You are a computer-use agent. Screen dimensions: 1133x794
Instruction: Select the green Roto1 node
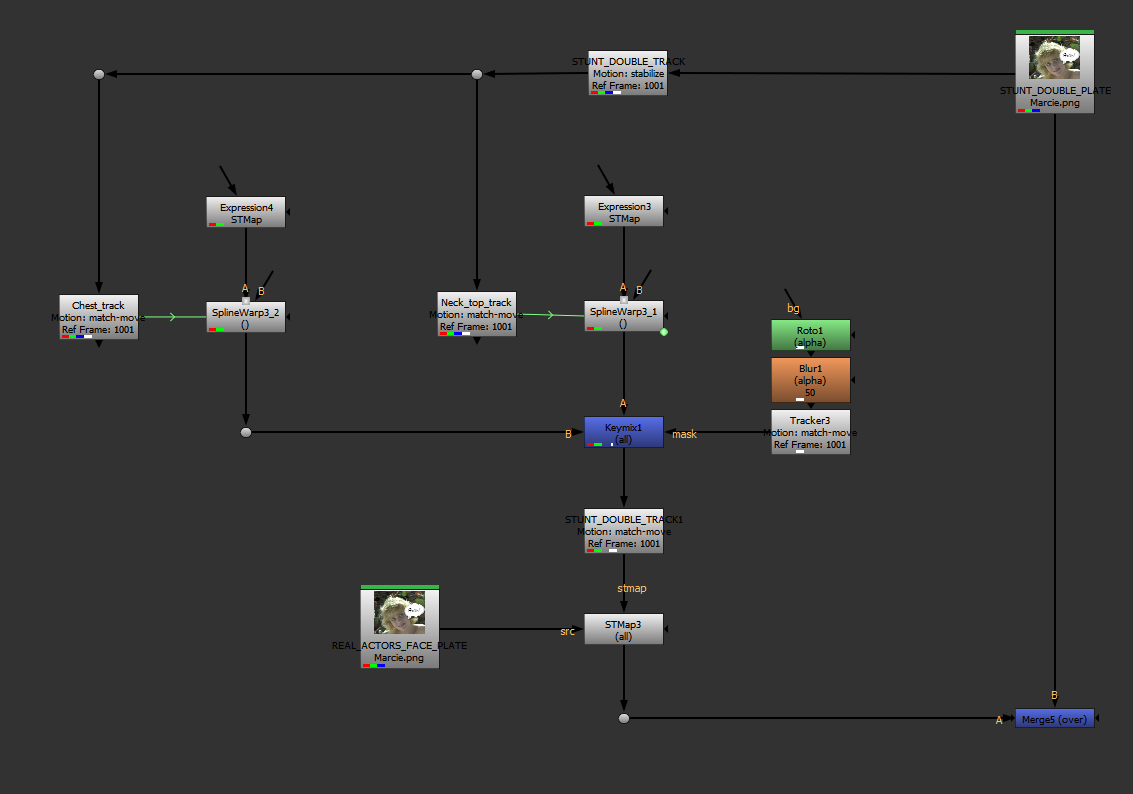click(810, 335)
